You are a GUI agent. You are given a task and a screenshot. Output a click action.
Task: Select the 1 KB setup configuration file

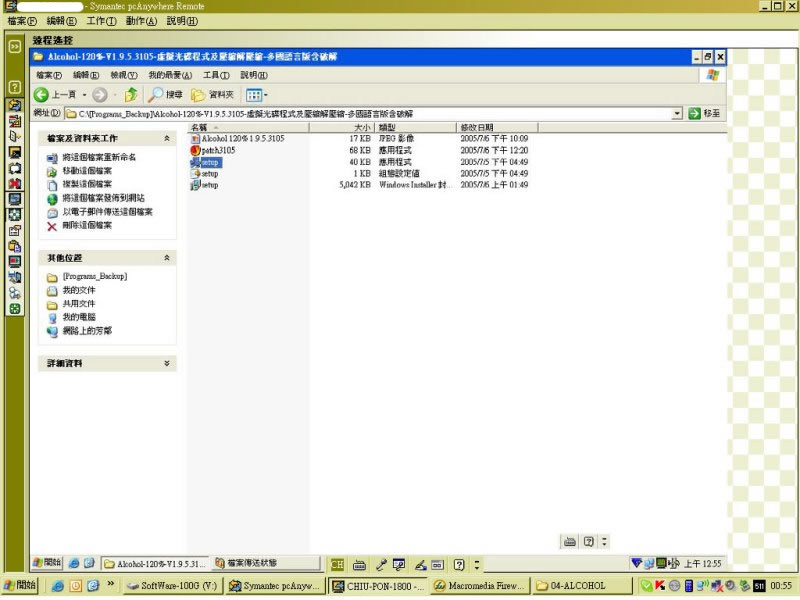click(x=205, y=173)
